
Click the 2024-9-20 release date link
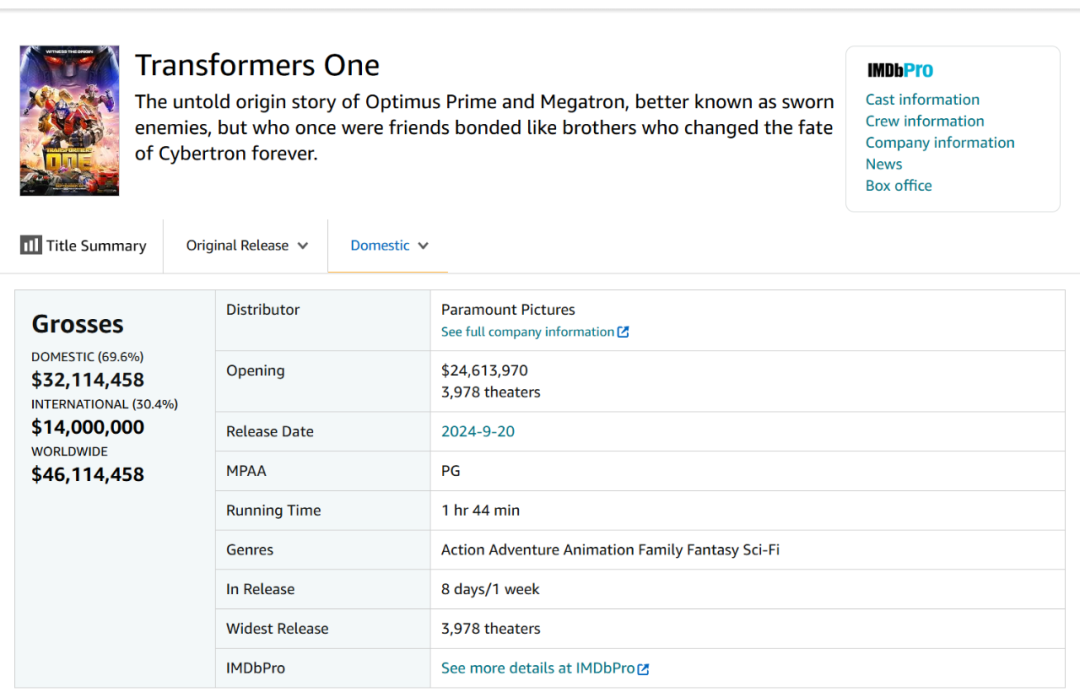478,431
